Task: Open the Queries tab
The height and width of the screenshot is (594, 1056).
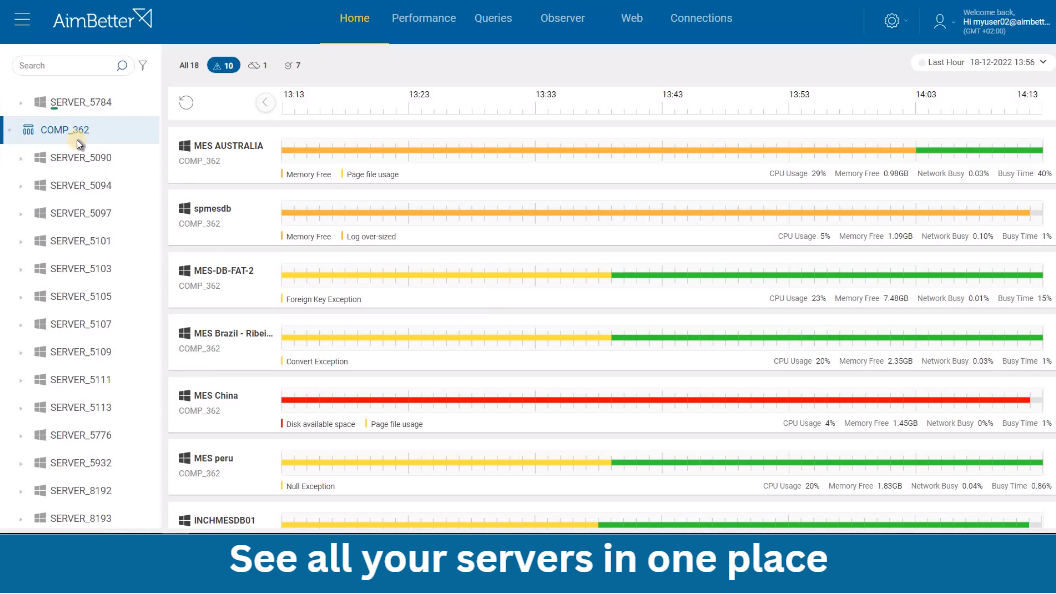Action: pyautogui.click(x=493, y=18)
